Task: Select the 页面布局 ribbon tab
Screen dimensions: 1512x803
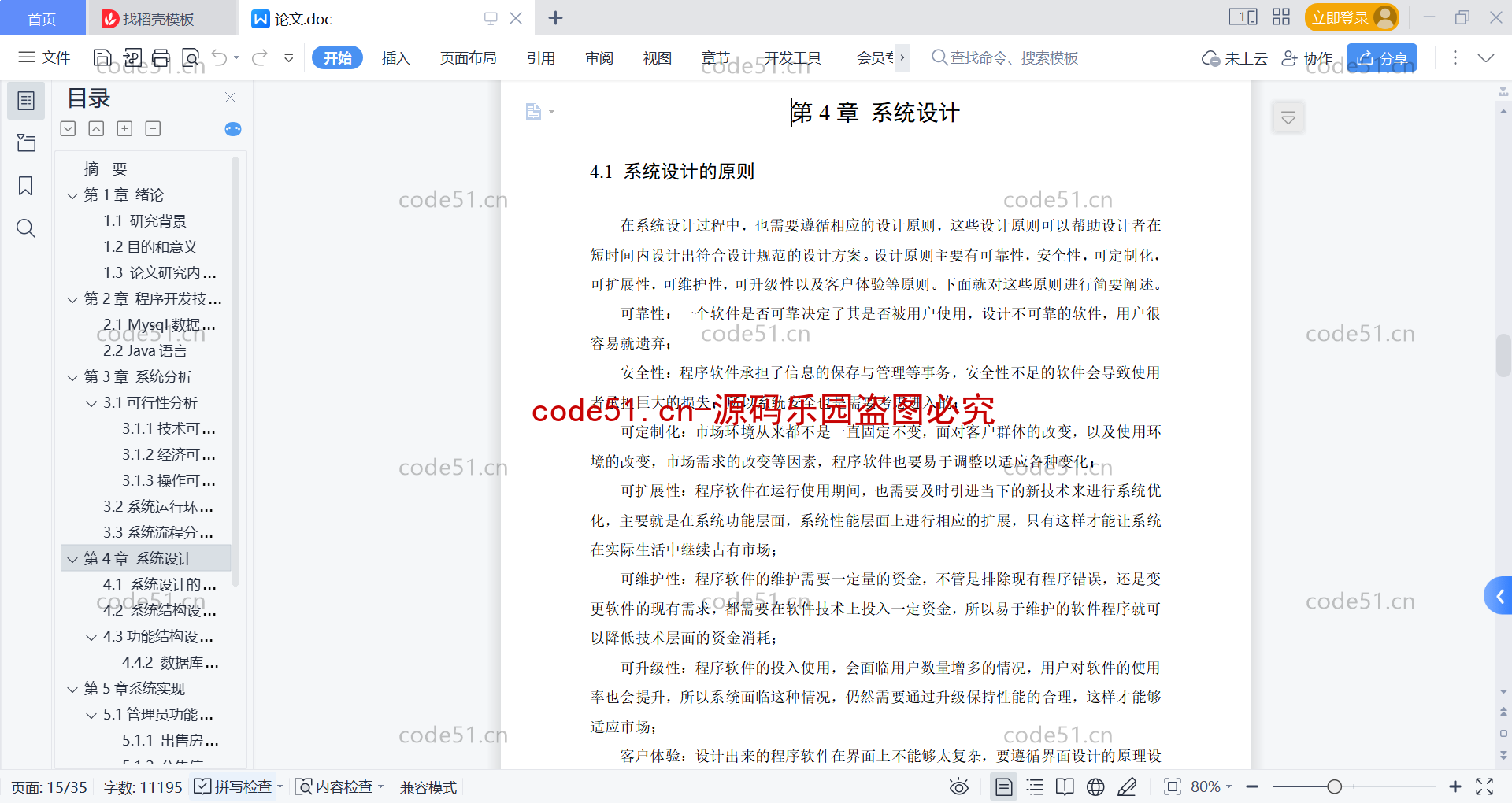Action: pyautogui.click(x=469, y=58)
